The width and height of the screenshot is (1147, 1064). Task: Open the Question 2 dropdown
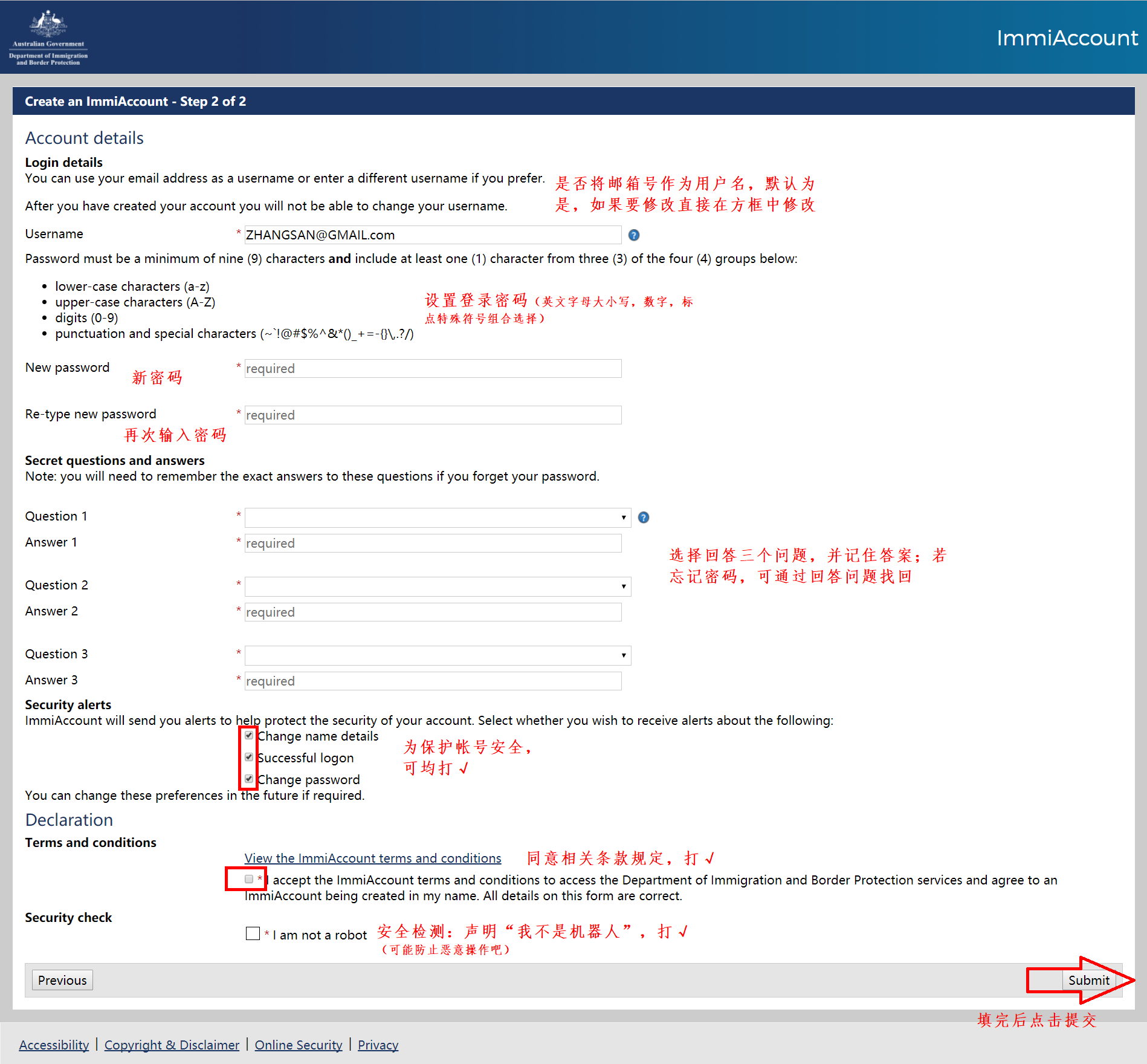pyautogui.click(x=438, y=586)
